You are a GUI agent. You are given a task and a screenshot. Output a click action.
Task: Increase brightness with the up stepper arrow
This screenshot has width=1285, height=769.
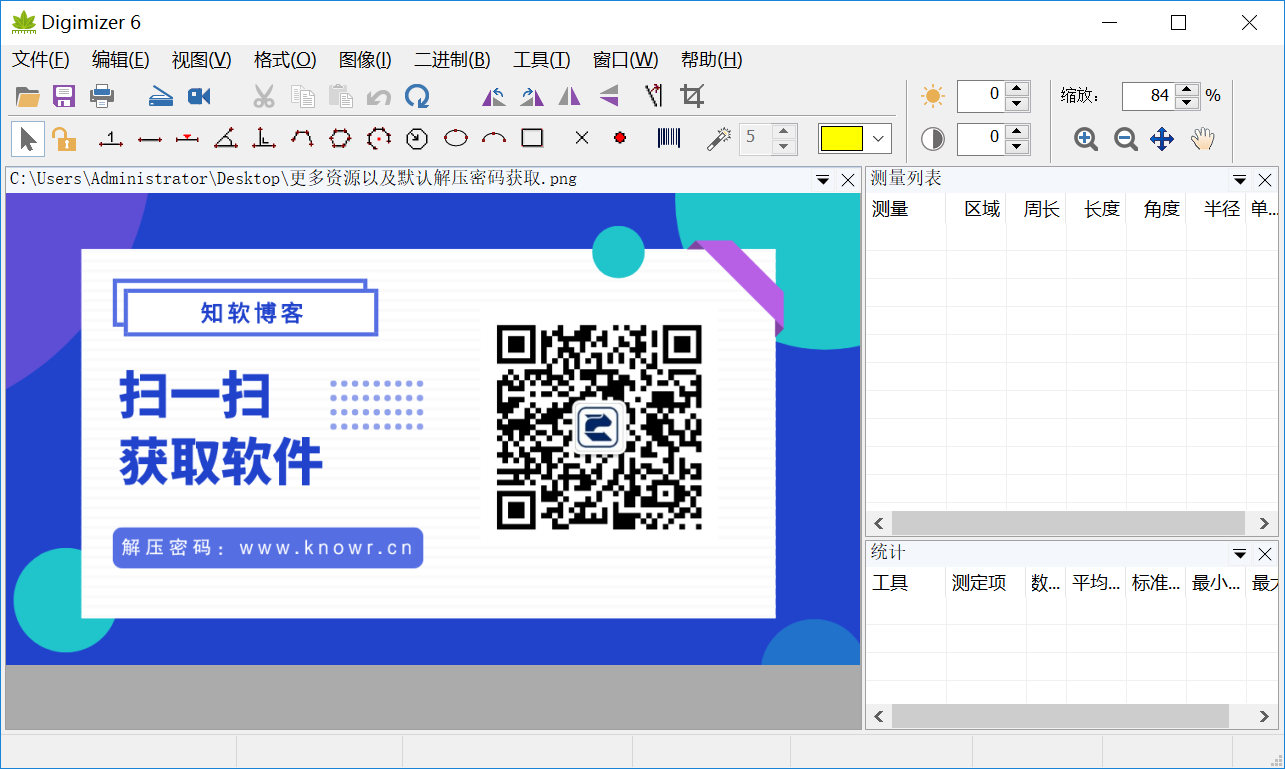click(1018, 89)
